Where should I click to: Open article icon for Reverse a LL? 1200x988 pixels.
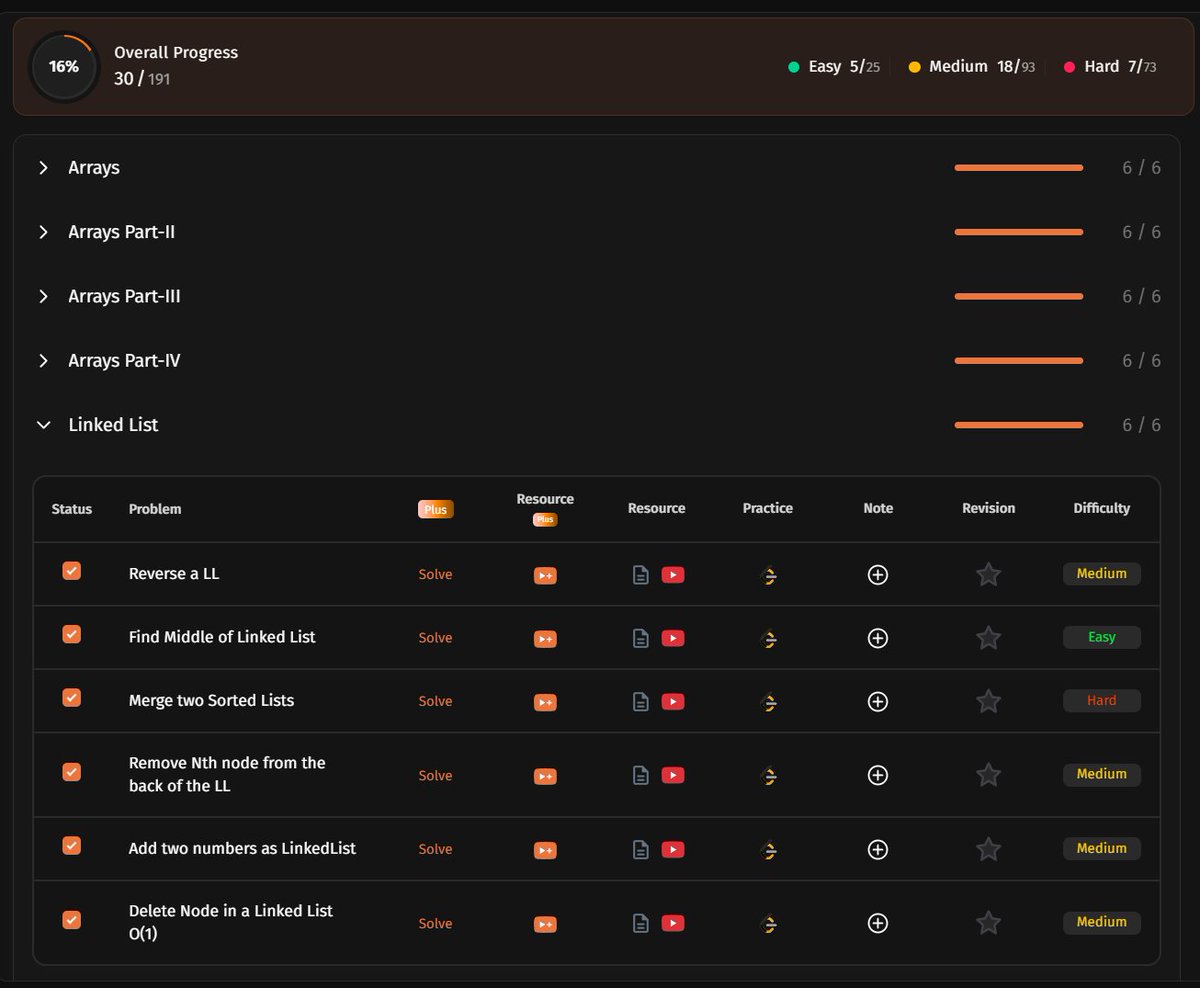click(x=641, y=575)
